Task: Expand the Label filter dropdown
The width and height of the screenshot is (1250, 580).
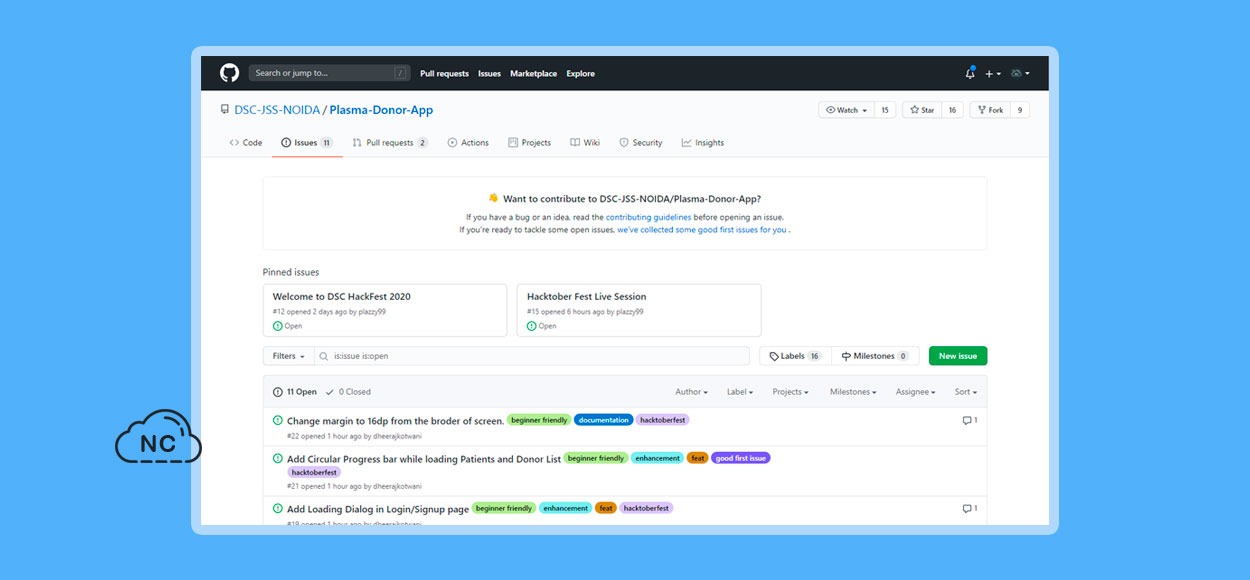Action: click(740, 392)
